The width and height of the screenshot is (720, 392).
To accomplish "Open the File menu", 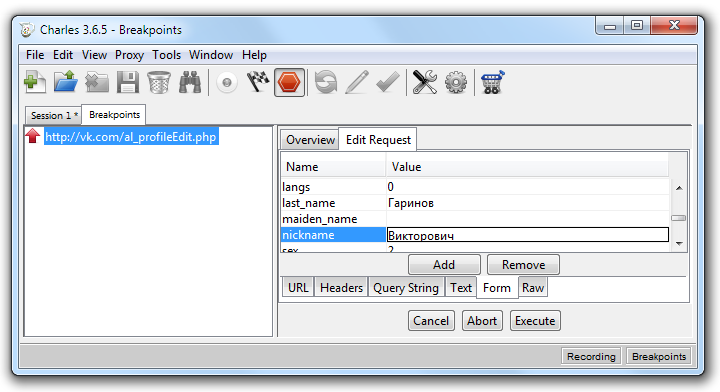I will pos(35,55).
